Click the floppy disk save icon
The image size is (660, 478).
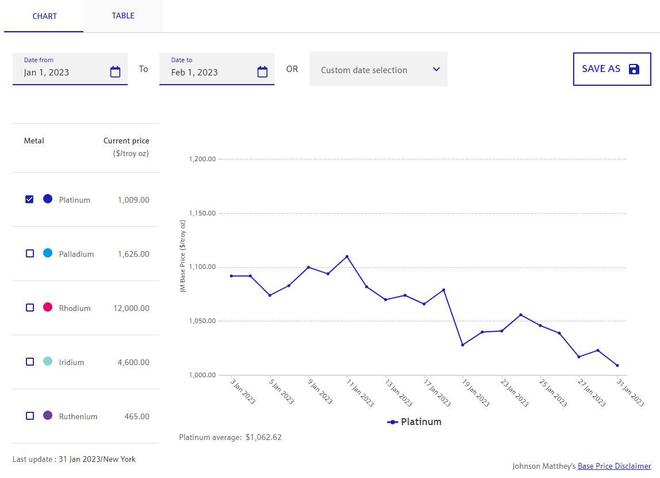tap(634, 69)
